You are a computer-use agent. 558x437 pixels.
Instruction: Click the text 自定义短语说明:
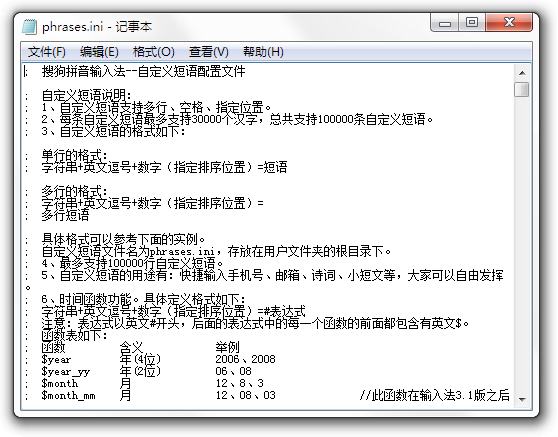pos(86,95)
